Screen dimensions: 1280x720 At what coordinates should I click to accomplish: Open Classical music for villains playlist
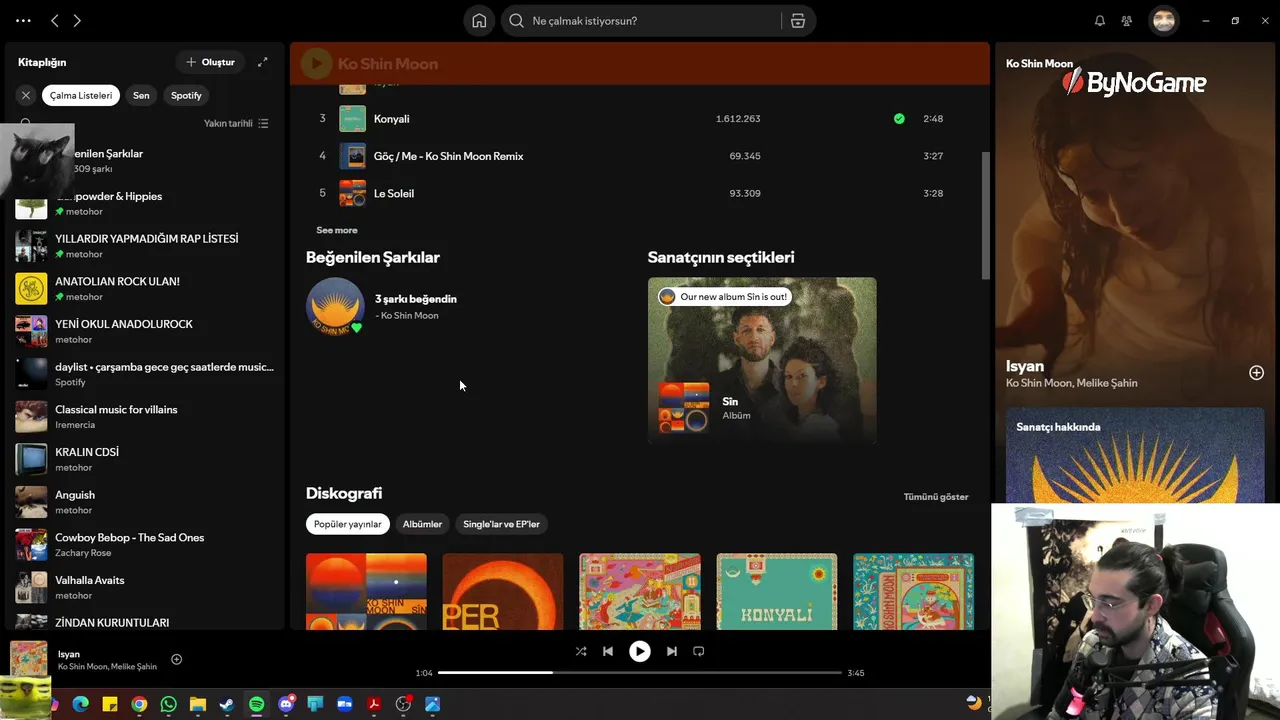[145, 417]
